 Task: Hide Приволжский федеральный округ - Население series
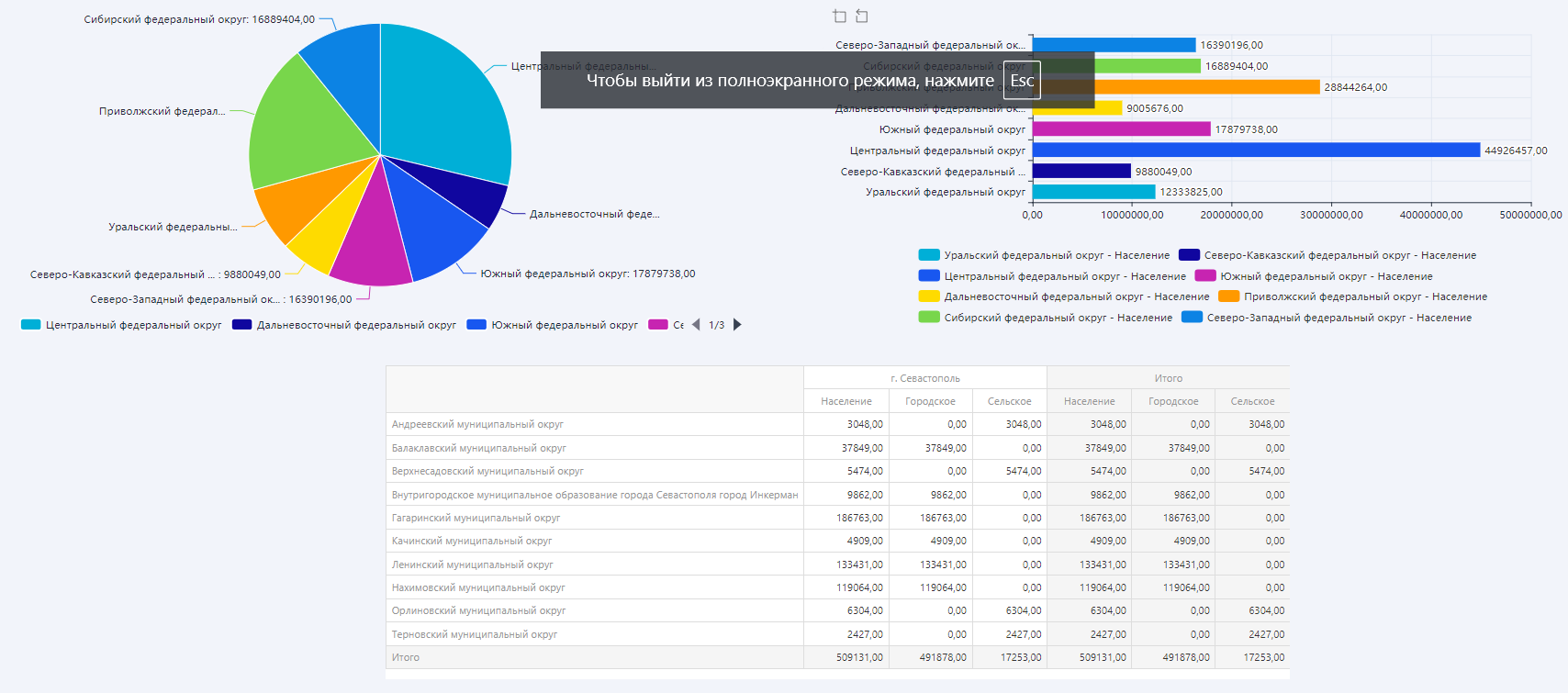pyautogui.click(x=1353, y=296)
